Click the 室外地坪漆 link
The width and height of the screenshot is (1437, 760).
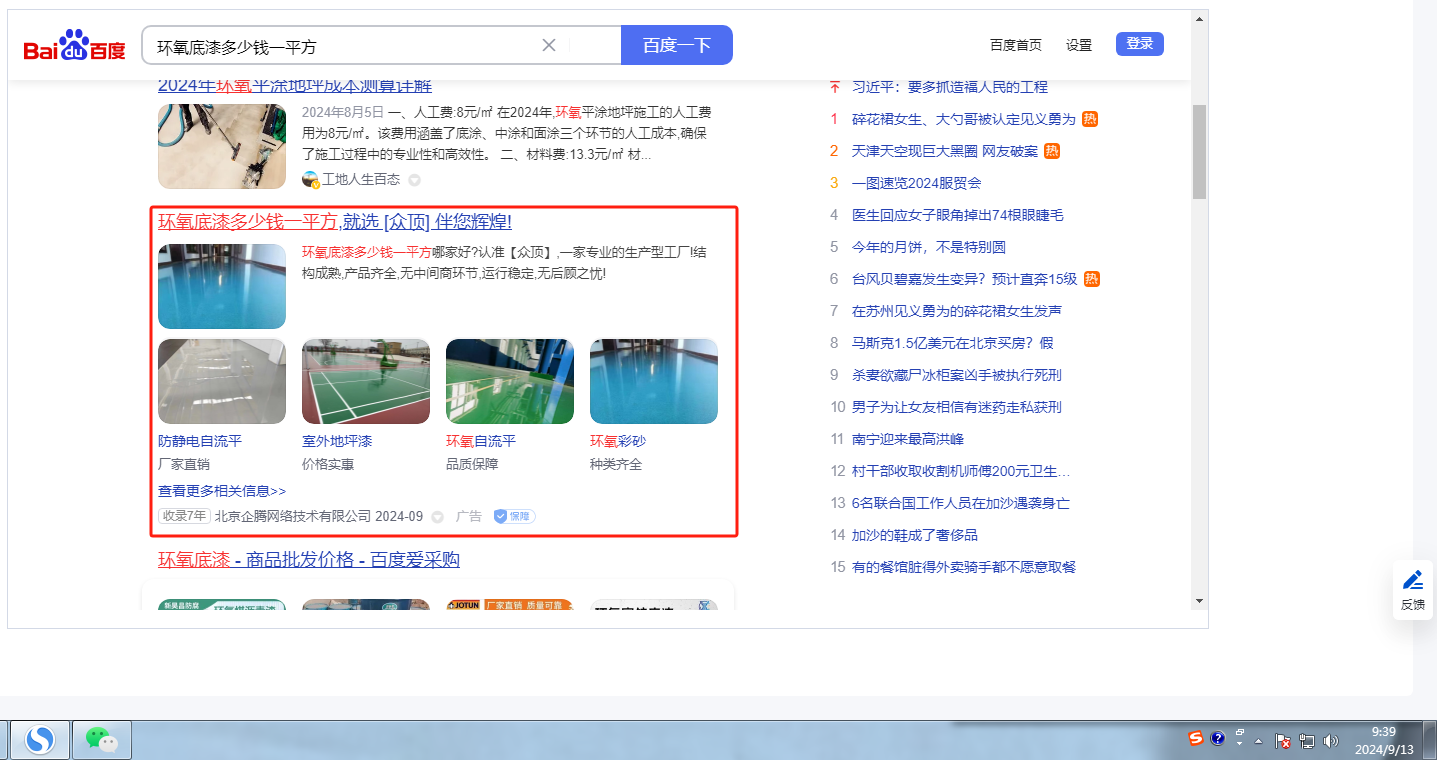tap(337, 441)
